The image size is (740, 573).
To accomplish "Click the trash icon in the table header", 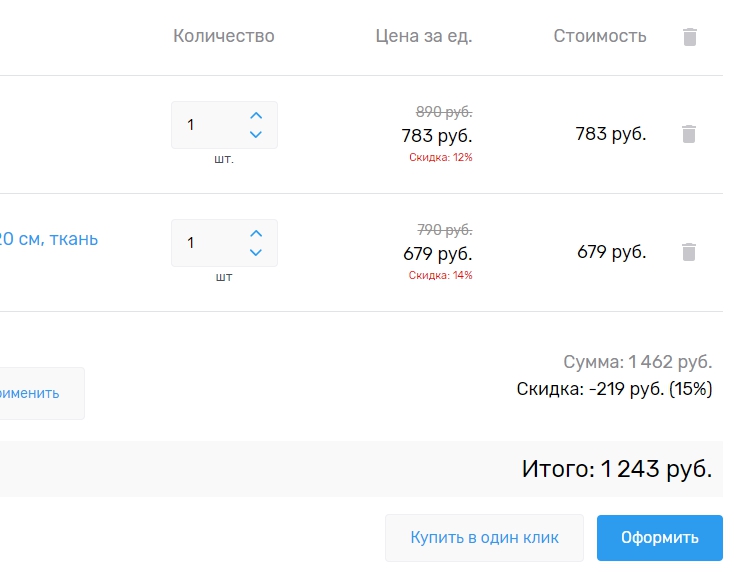I will tap(689, 37).
